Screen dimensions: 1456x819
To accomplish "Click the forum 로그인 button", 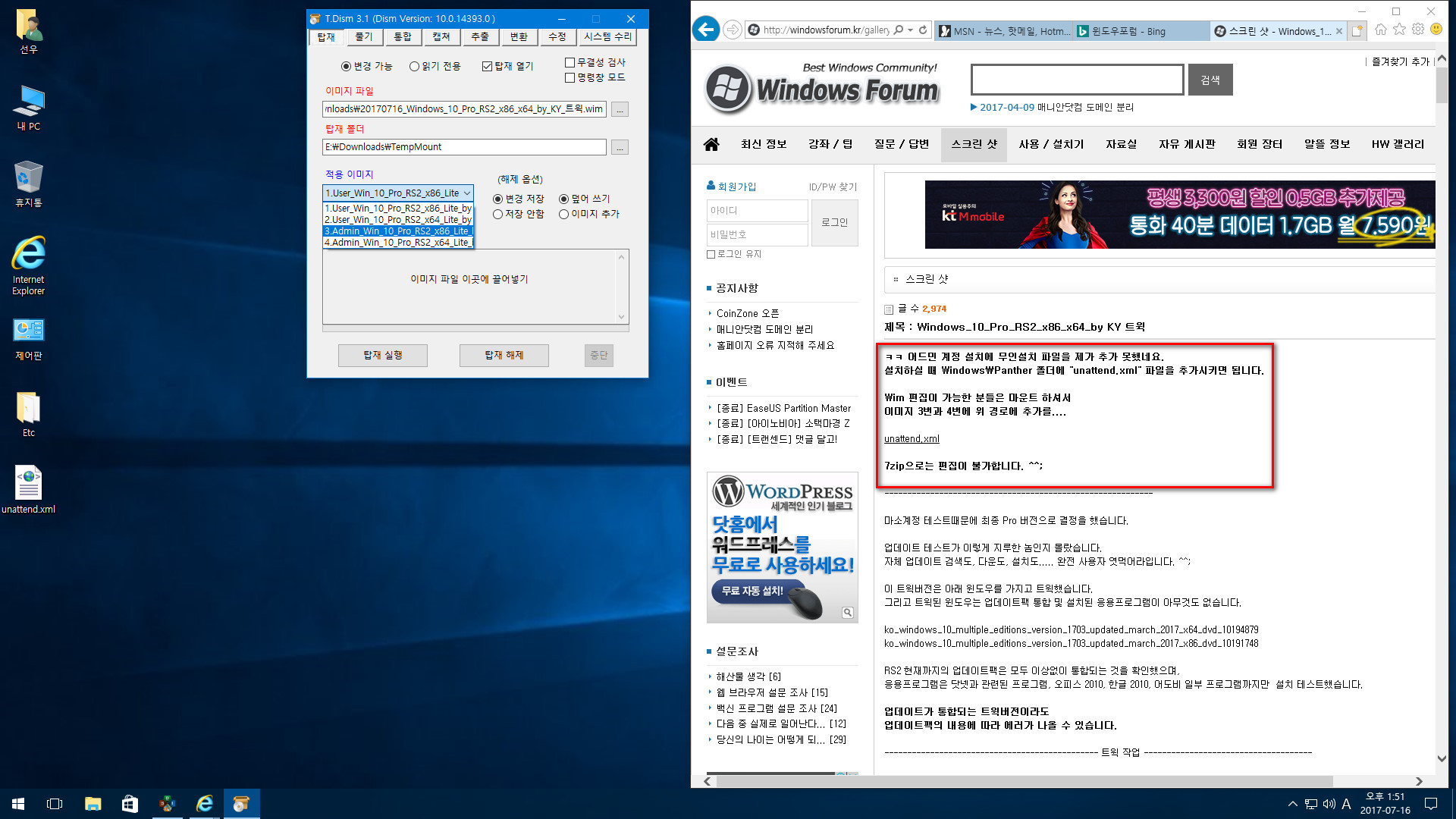I will pyautogui.click(x=835, y=223).
